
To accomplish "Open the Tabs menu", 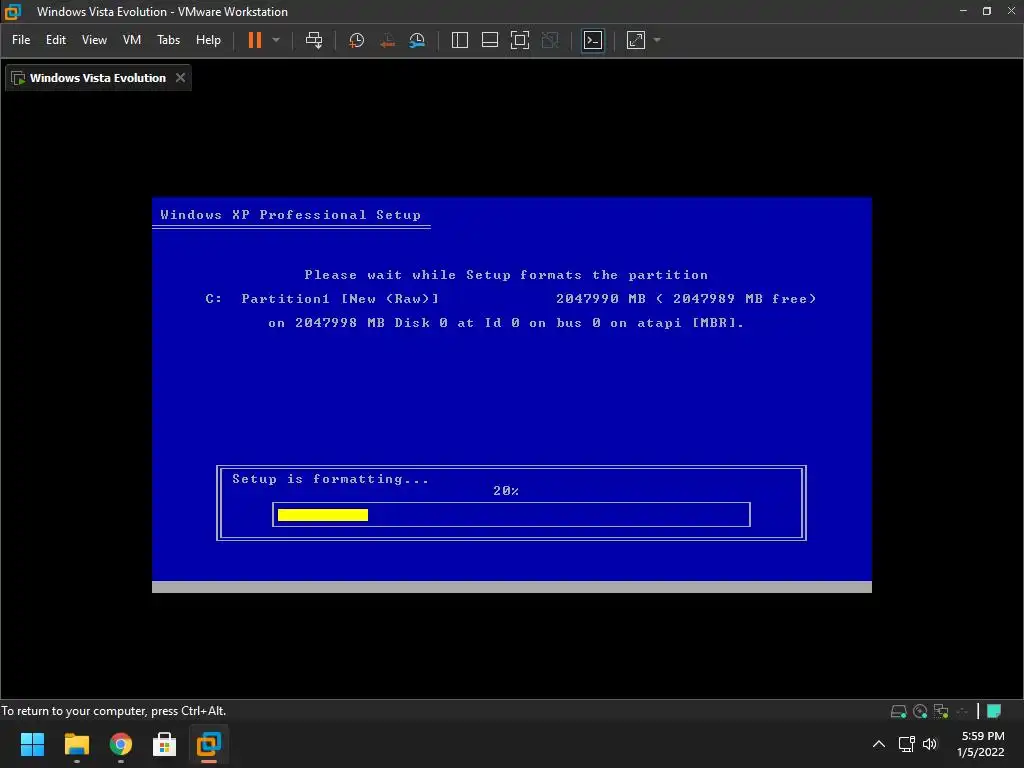I will (x=168, y=40).
